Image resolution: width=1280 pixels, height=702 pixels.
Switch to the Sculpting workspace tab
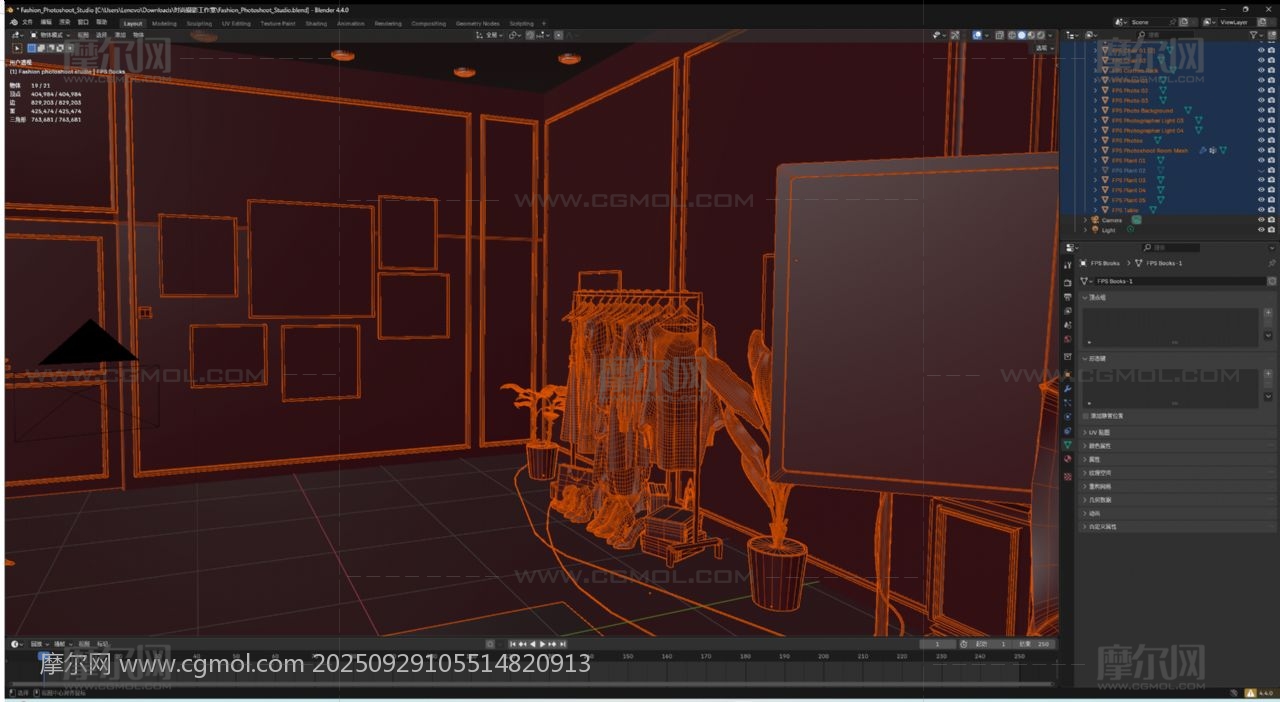[199, 23]
